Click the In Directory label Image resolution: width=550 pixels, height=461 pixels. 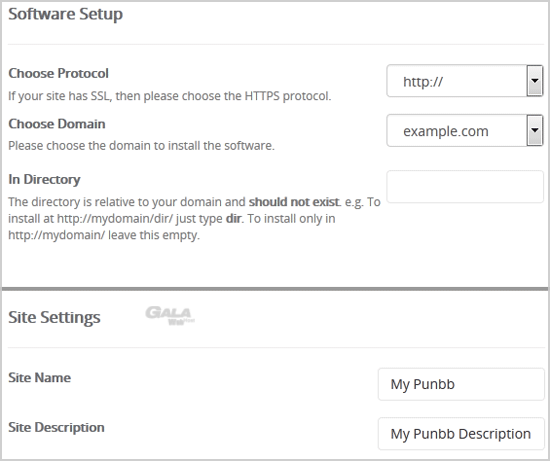tap(44, 180)
